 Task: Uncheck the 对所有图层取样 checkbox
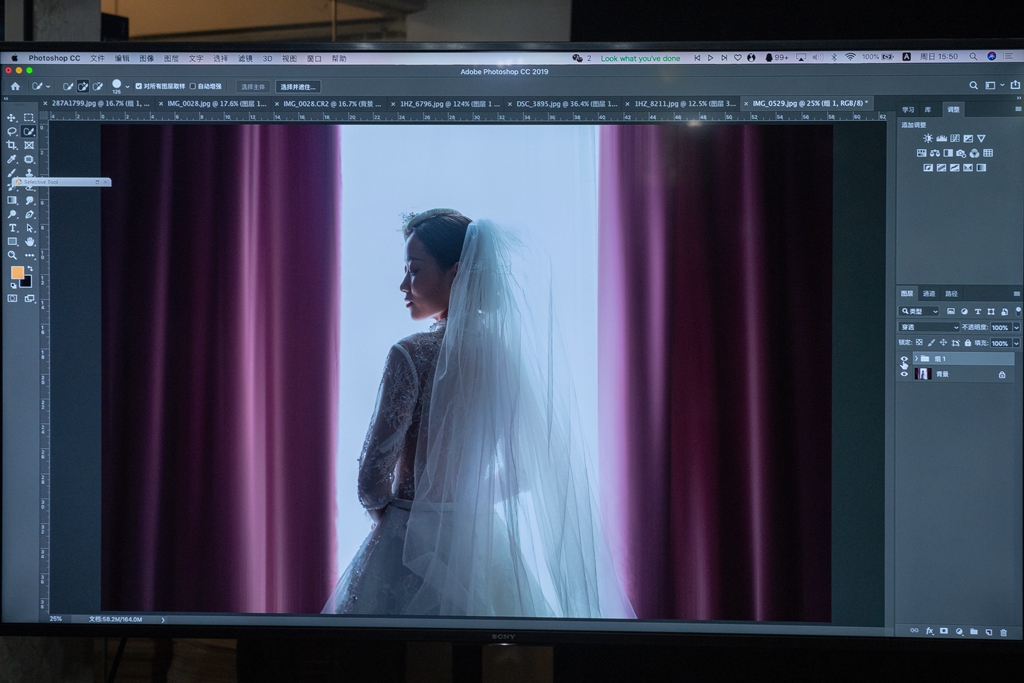[x=138, y=86]
